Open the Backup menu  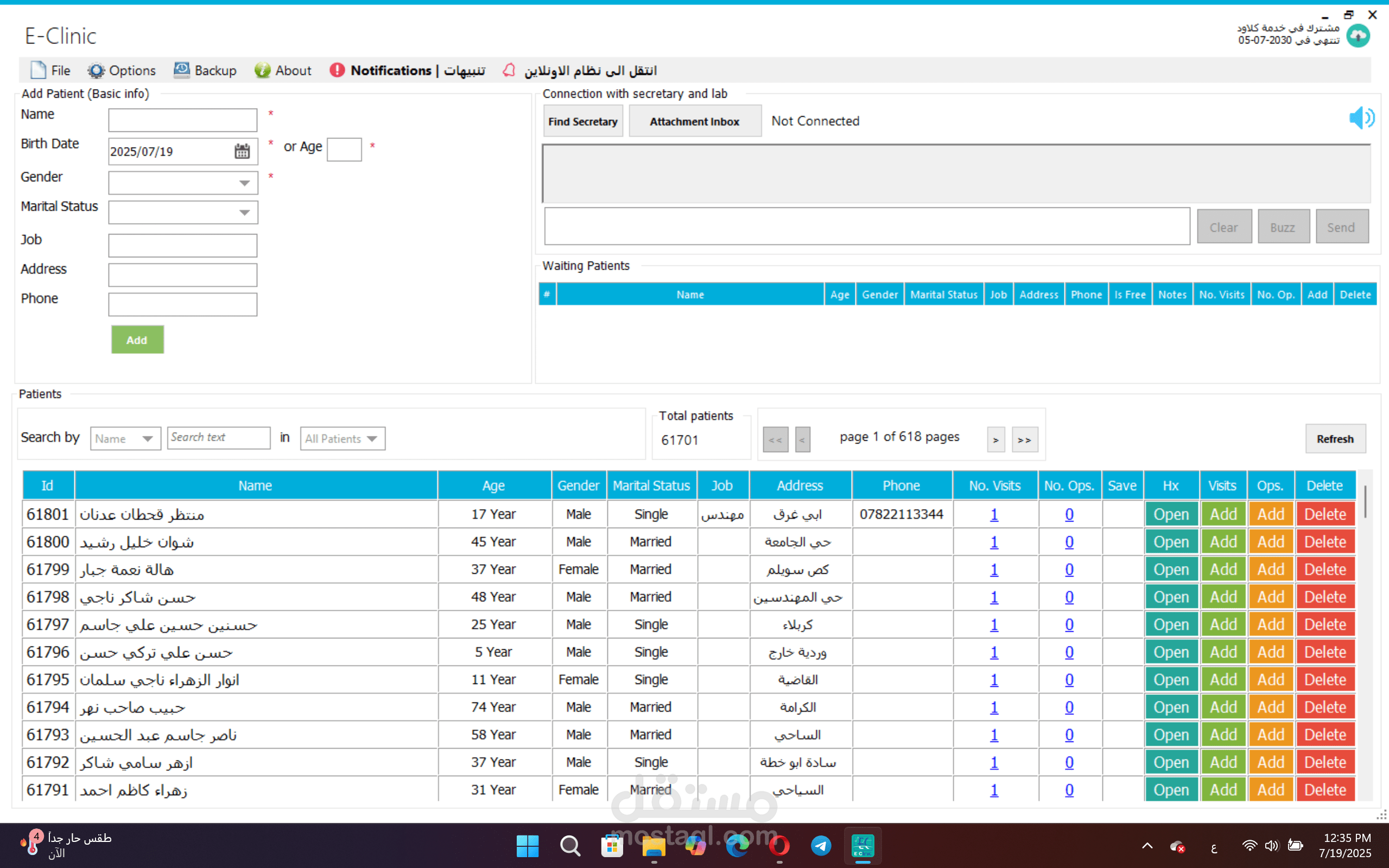pyautogui.click(x=205, y=70)
